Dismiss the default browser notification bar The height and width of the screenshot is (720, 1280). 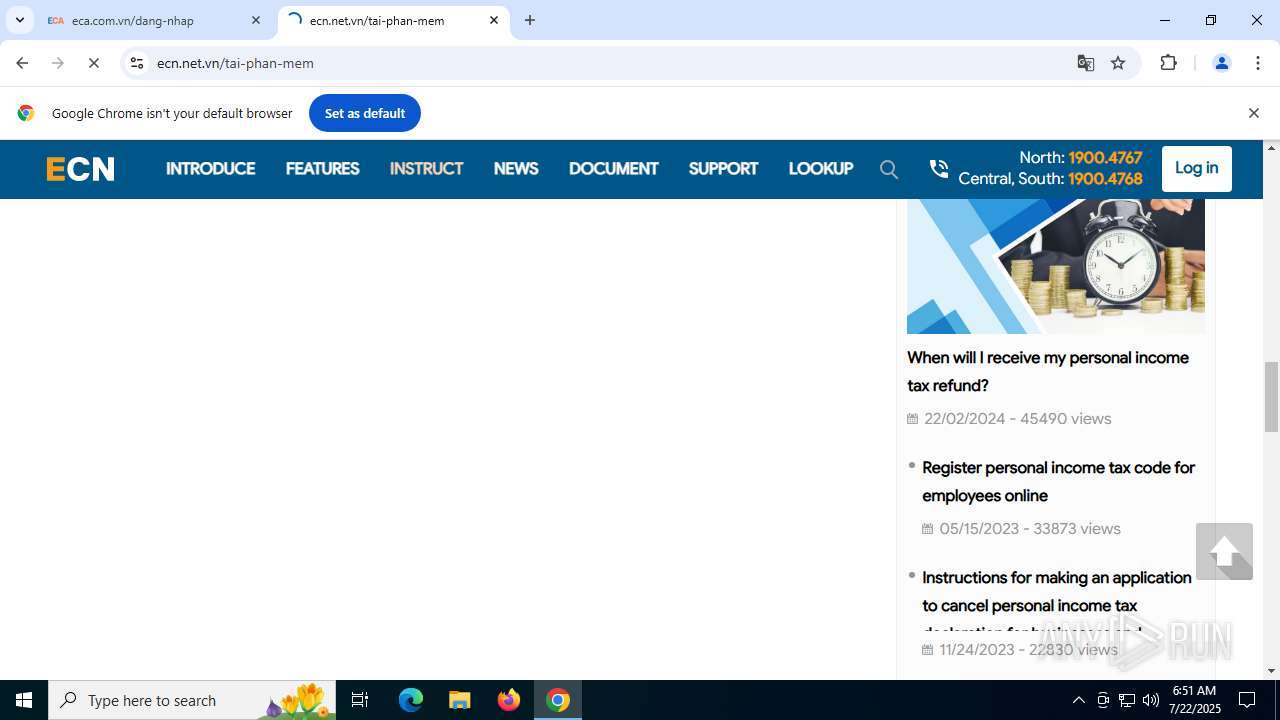(x=1253, y=113)
